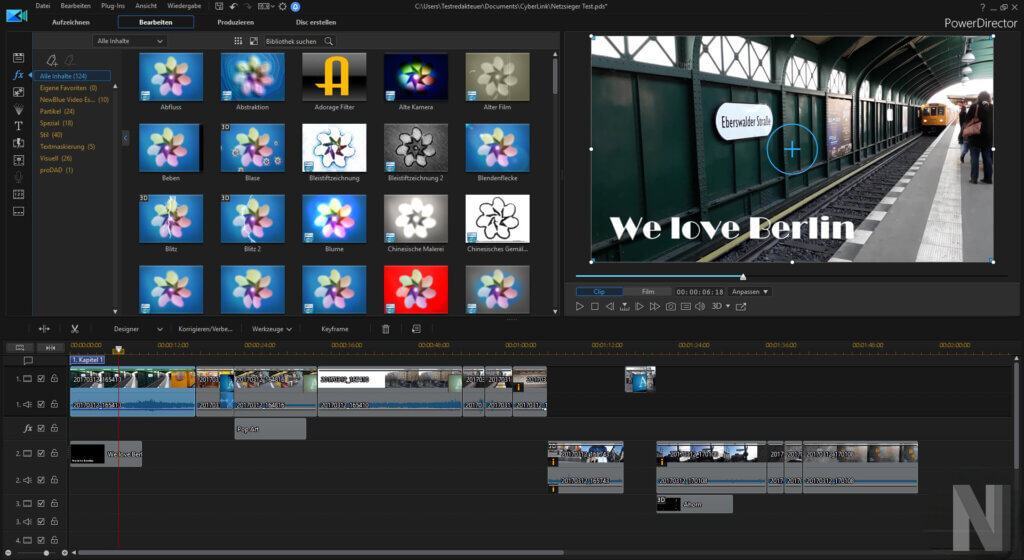This screenshot has height=560, width=1024.
Task: Click the Stop button in preview
Action: coord(594,306)
